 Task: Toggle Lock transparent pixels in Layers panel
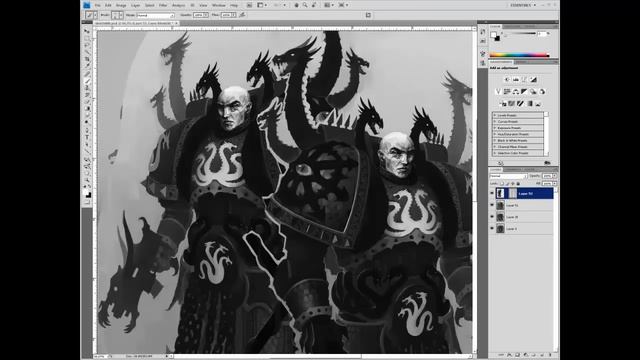click(x=502, y=184)
